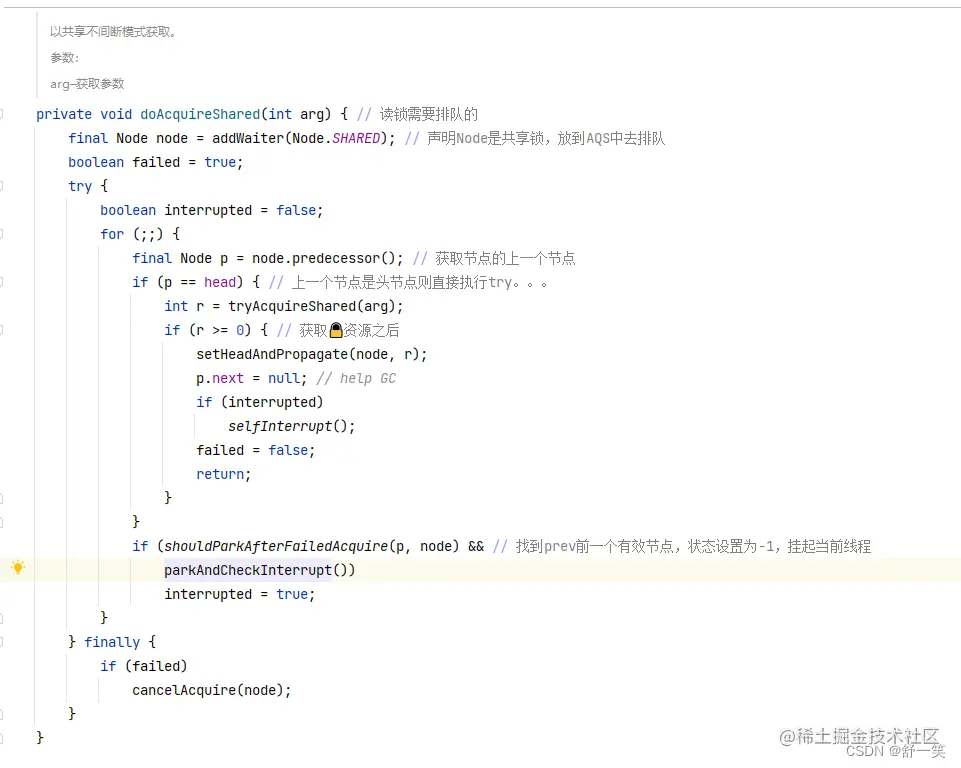Click the purple head field reference

pyautogui.click(x=219, y=282)
